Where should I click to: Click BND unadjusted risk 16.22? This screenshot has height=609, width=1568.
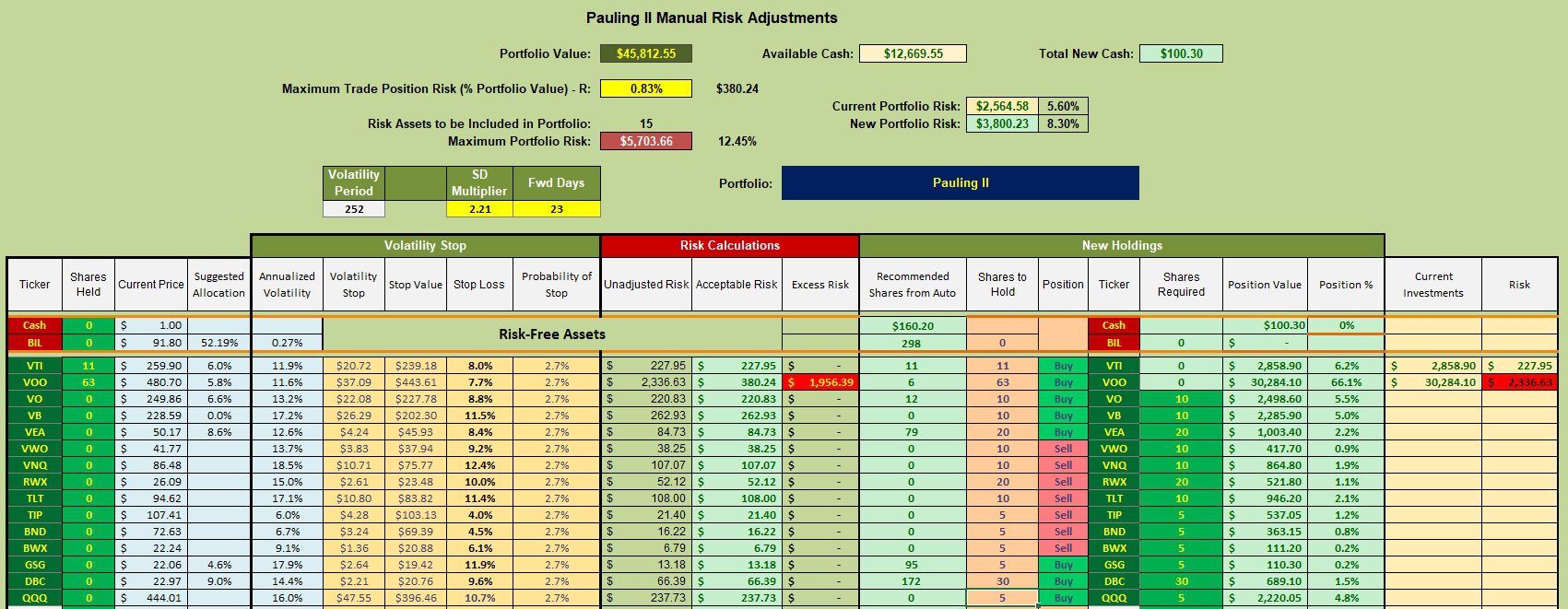point(646,532)
